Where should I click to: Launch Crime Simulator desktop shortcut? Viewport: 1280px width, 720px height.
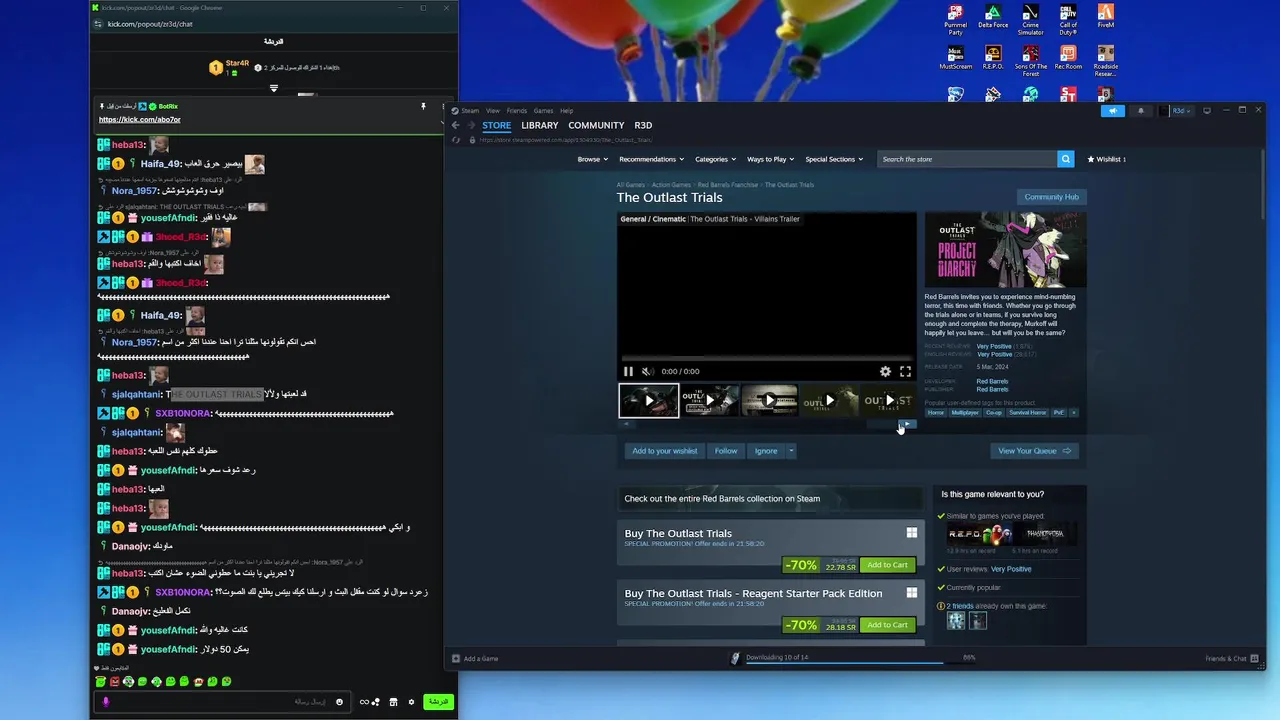pyautogui.click(x=1030, y=19)
